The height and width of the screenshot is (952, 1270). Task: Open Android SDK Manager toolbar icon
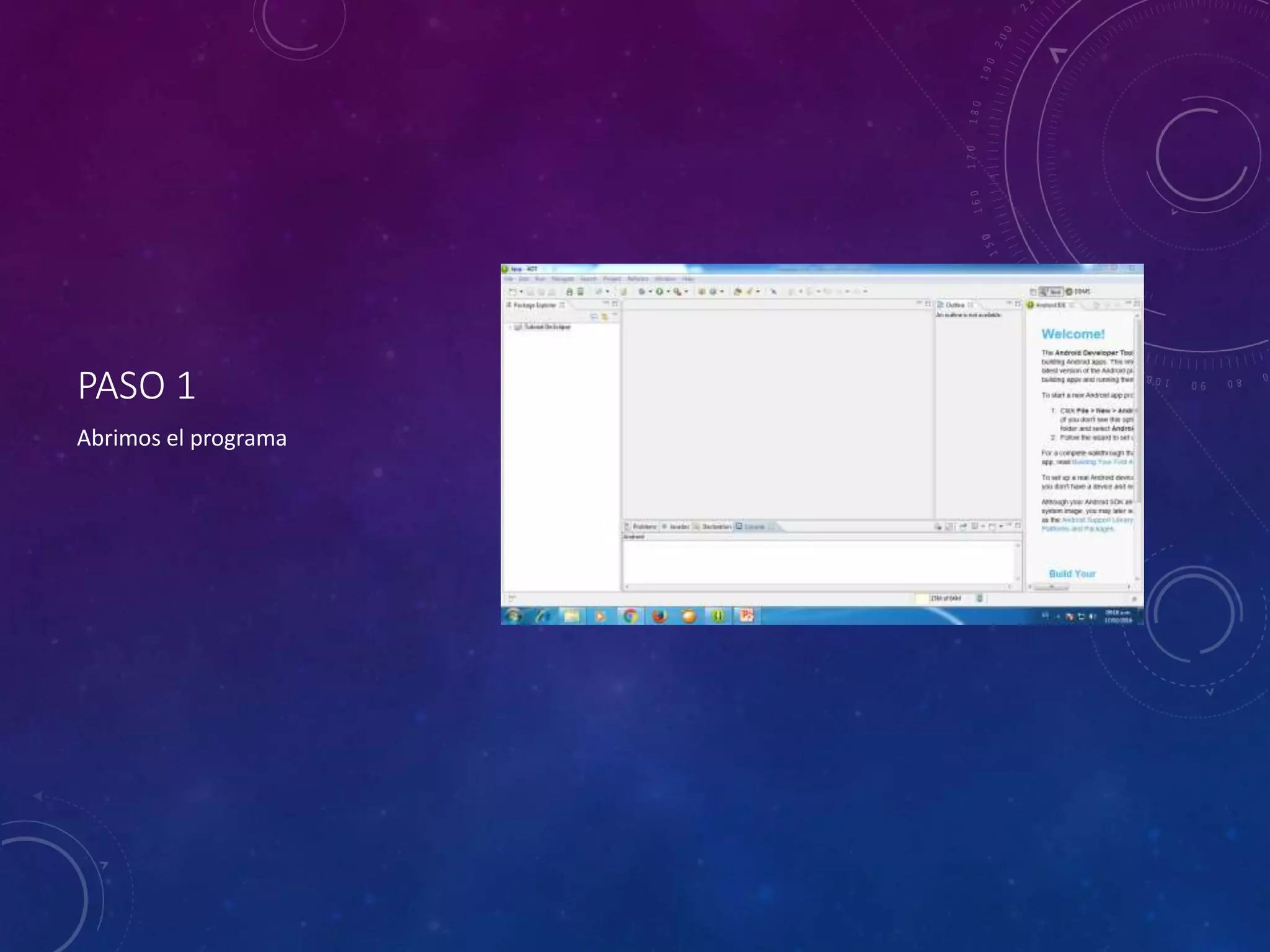point(569,291)
